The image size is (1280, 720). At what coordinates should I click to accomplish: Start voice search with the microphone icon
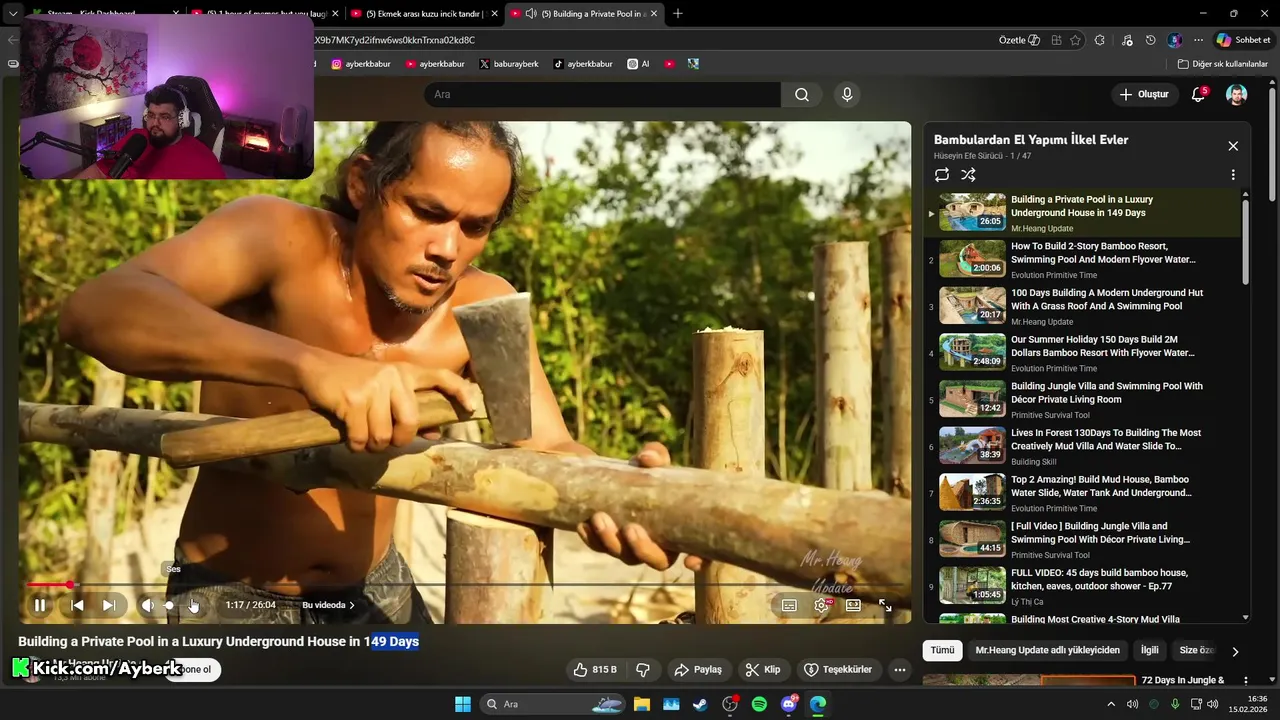click(x=847, y=94)
